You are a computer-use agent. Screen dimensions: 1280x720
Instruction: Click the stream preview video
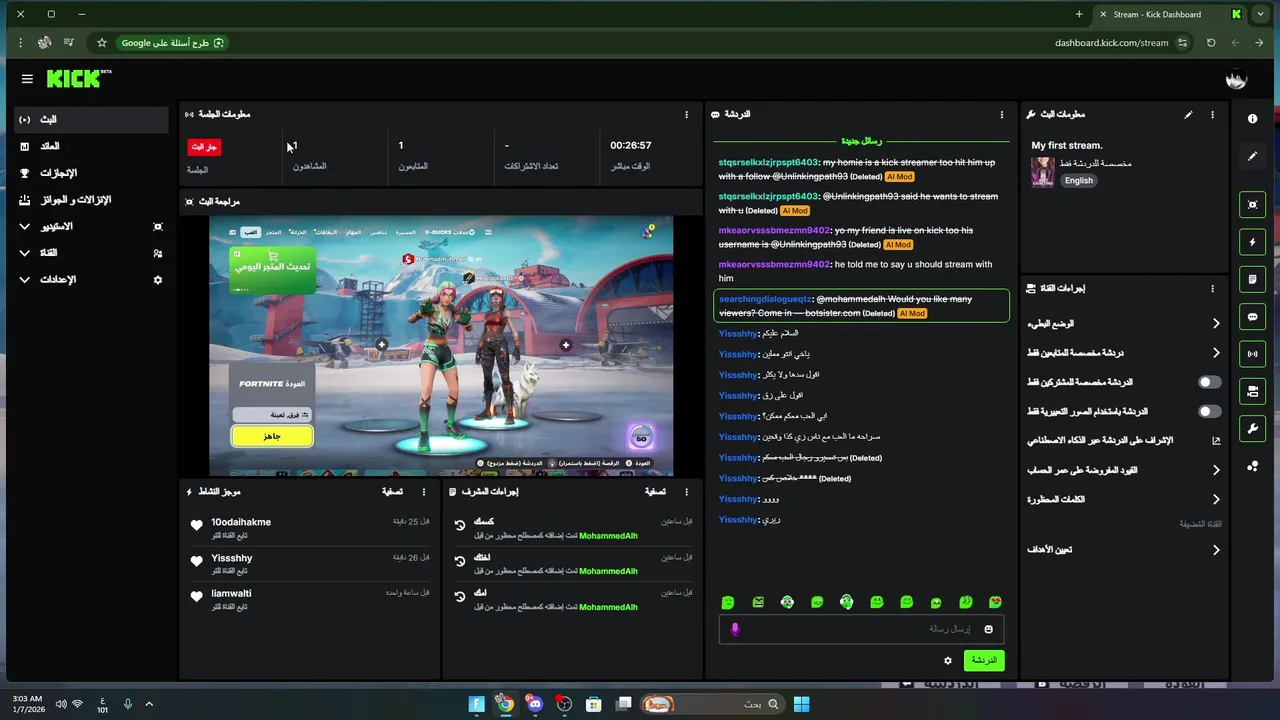tap(441, 346)
